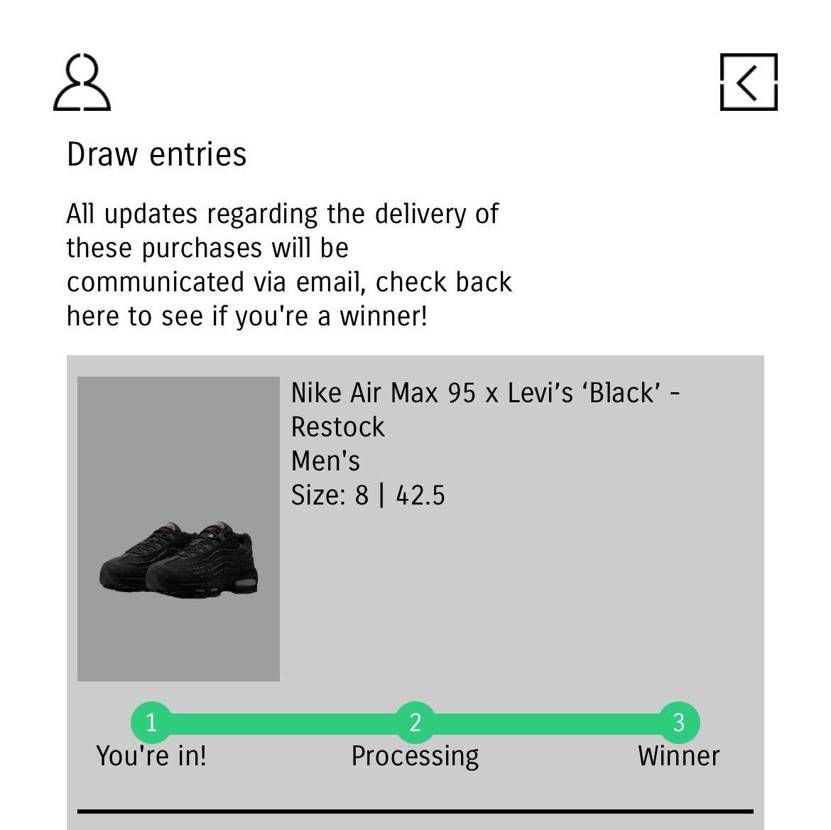Viewport: 831px width, 830px height.
Task: Click step 1 green circle
Action: pos(151,722)
